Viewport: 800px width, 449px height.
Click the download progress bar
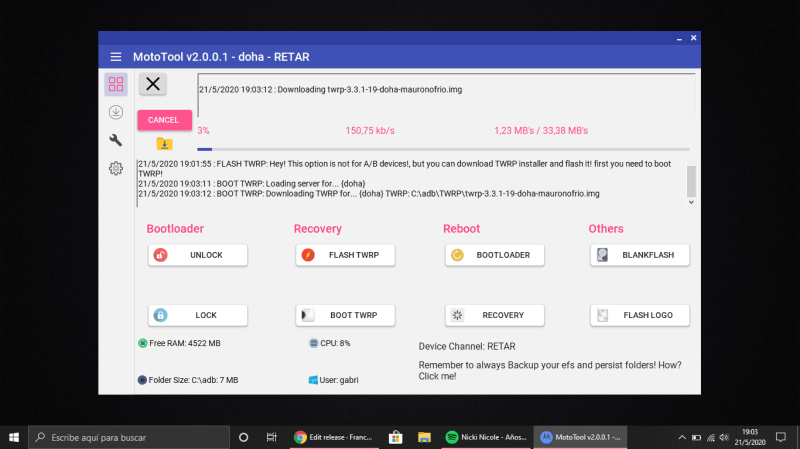coord(443,149)
